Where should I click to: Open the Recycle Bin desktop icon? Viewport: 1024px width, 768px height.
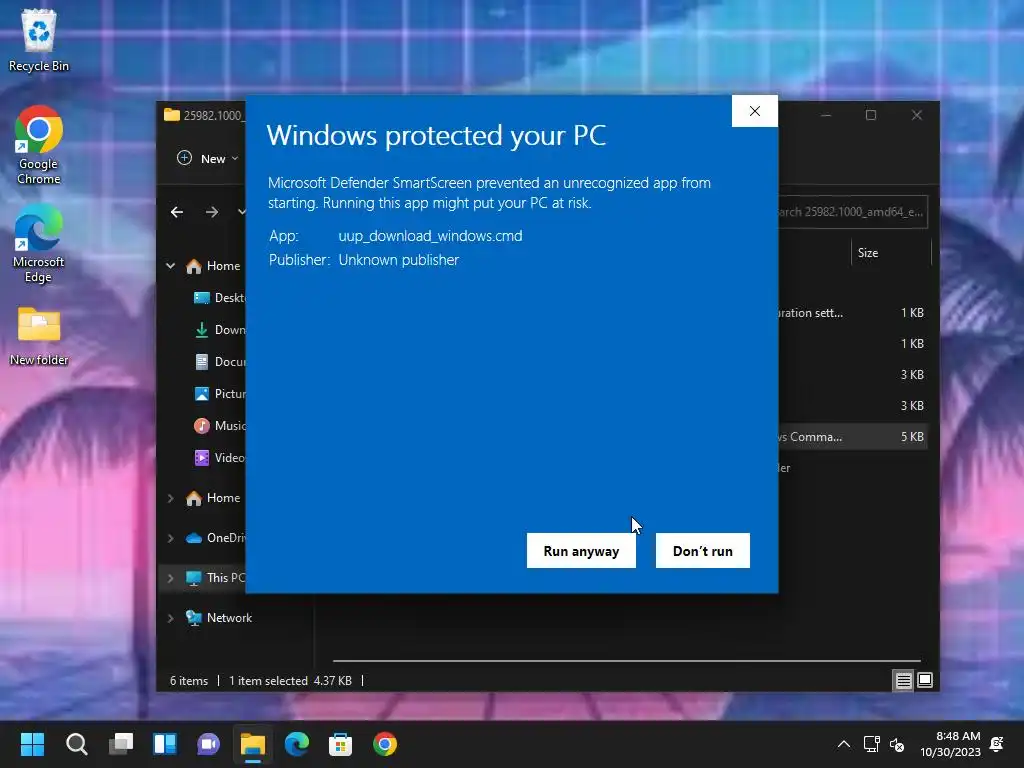click(x=39, y=40)
